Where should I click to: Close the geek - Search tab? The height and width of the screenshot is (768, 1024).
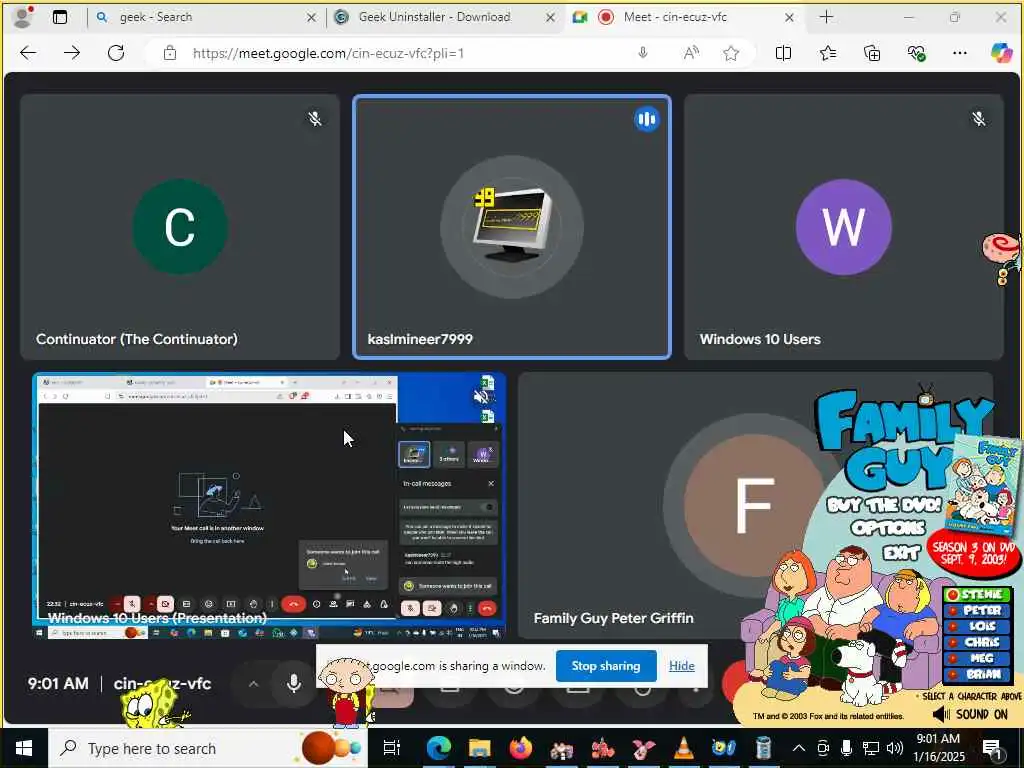pos(312,18)
